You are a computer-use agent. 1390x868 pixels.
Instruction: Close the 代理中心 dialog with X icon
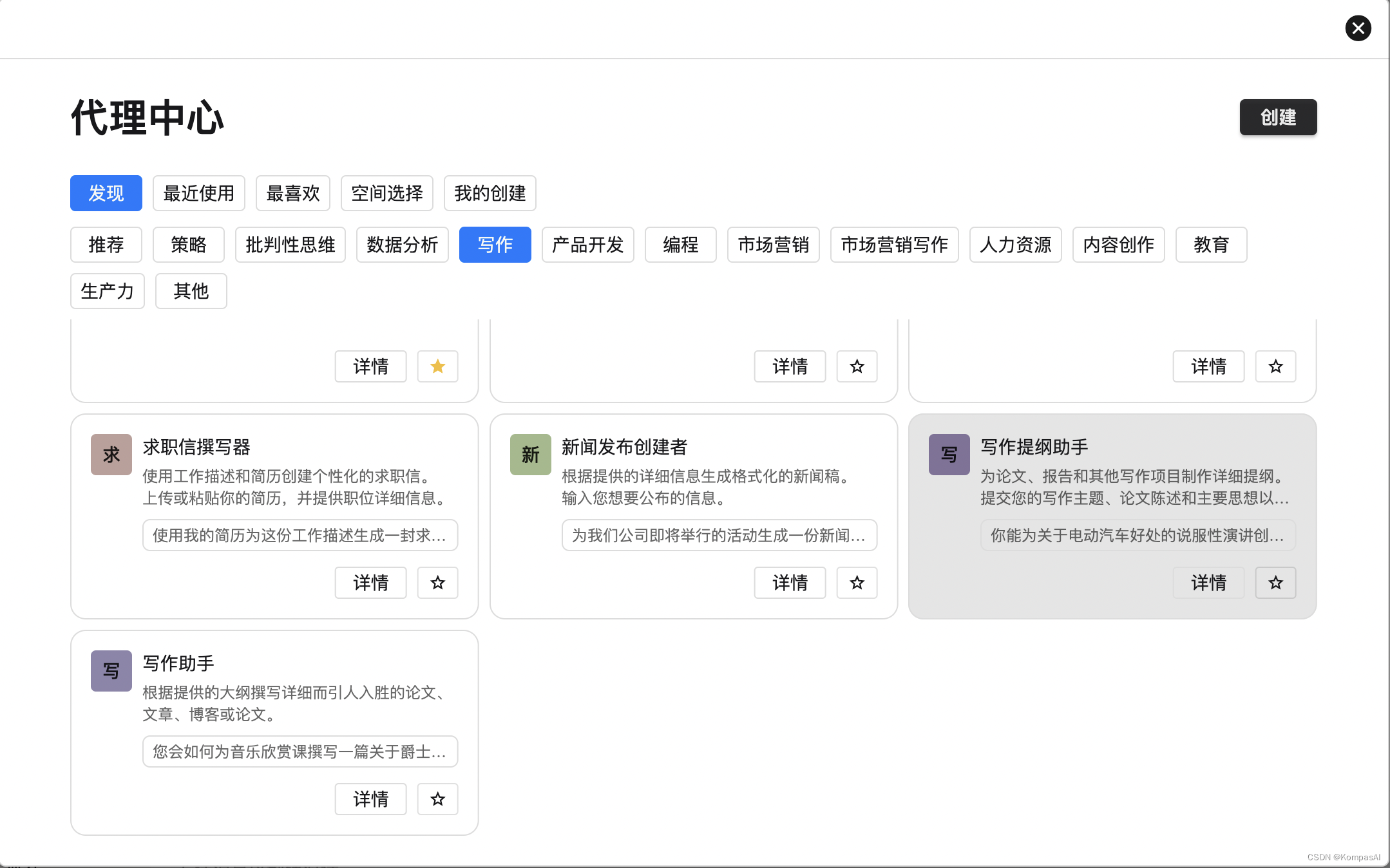pyautogui.click(x=1358, y=28)
